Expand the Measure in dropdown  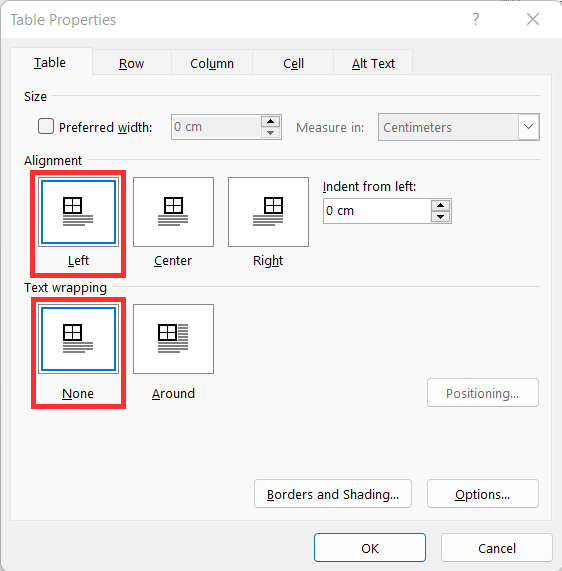point(528,127)
